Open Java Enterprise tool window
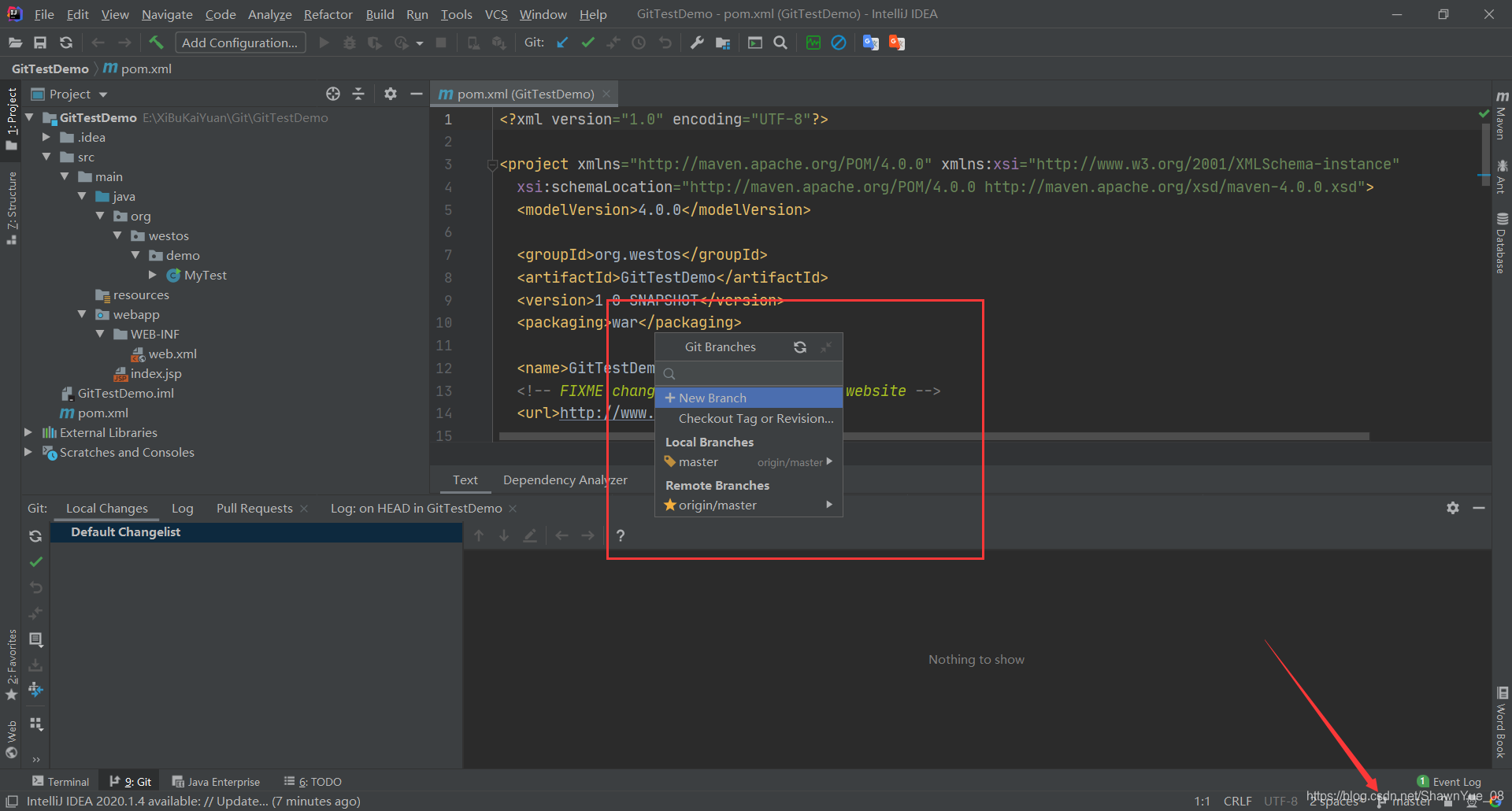The width and height of the screenshot is (1512, 811). (216, 782)
